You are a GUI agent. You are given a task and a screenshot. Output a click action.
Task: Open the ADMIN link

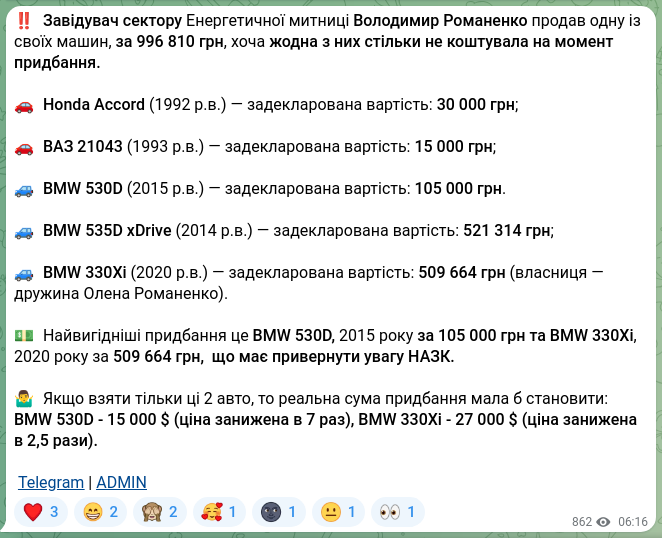coord(121,482)
